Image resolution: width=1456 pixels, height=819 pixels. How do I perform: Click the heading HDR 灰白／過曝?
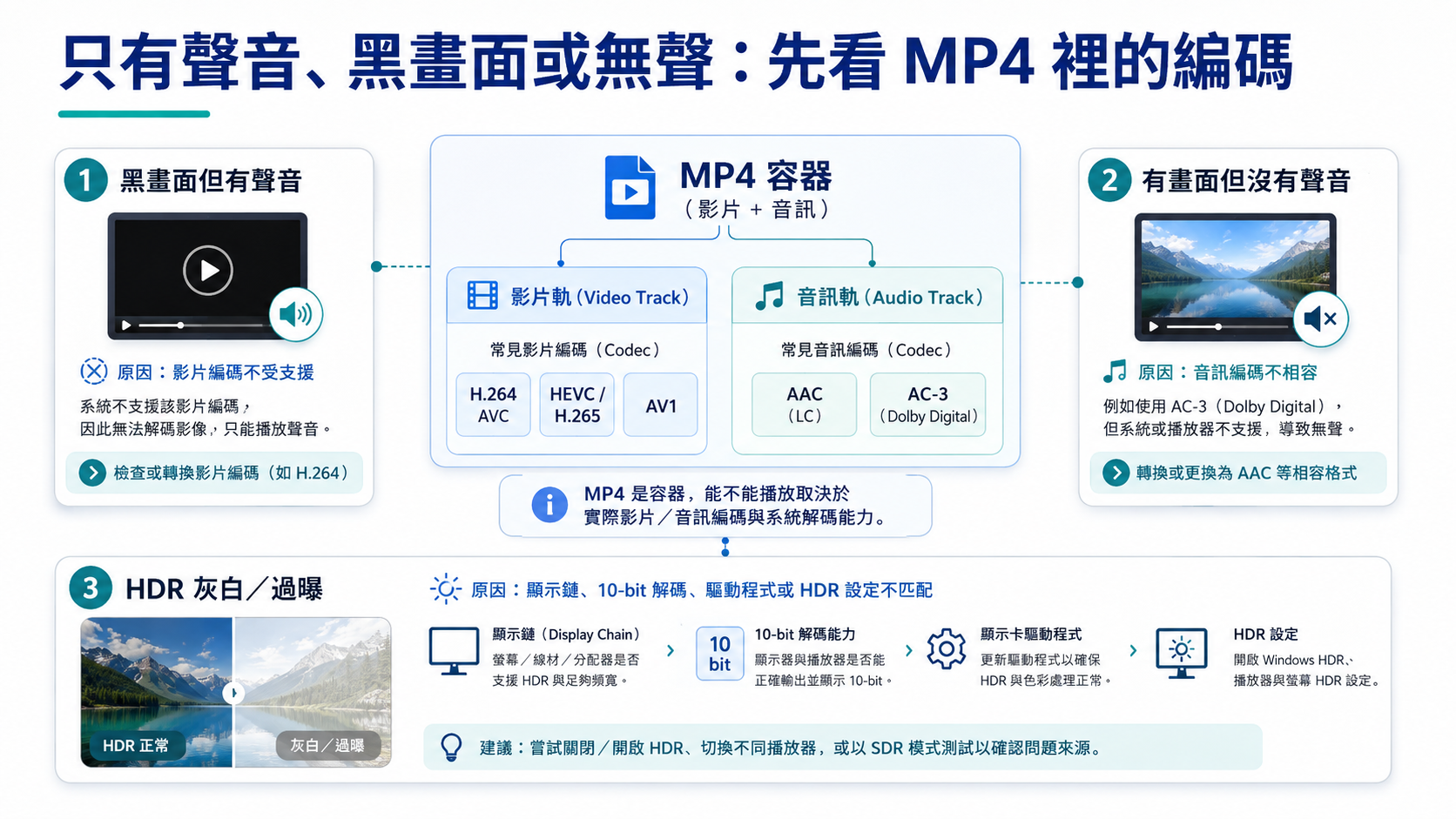[224, 589]
